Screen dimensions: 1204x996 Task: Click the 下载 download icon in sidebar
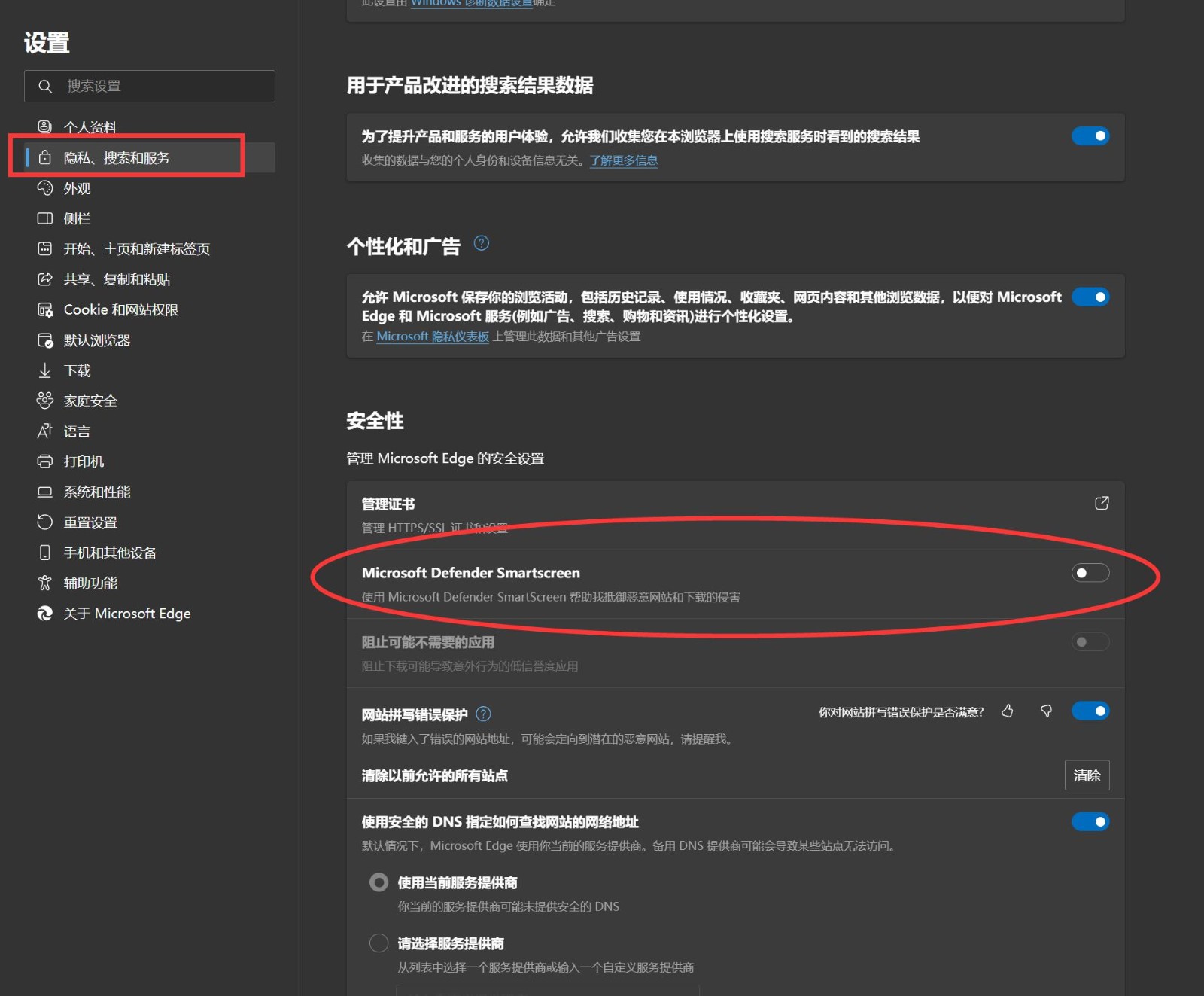pos(45,370)
